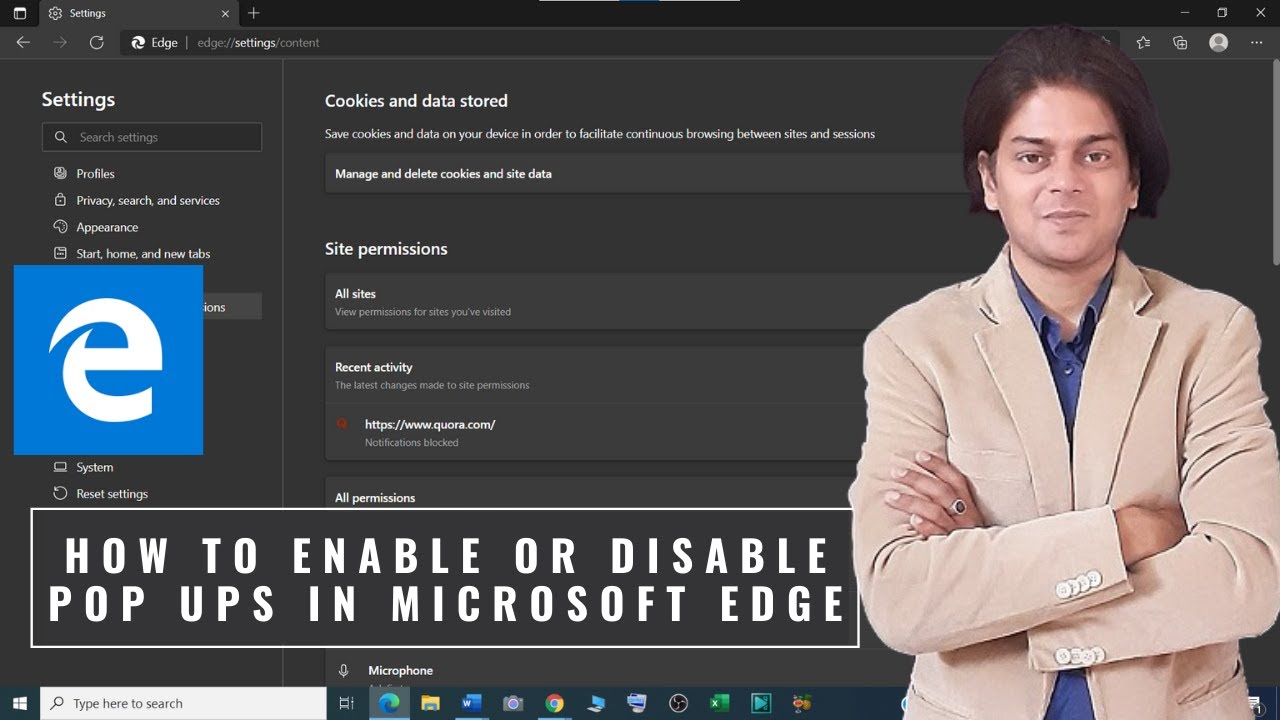Click the Cookies and data stored heading
Image resolution: width=1280 pixels, height=720 pixels.
click(x=416, y=101)
